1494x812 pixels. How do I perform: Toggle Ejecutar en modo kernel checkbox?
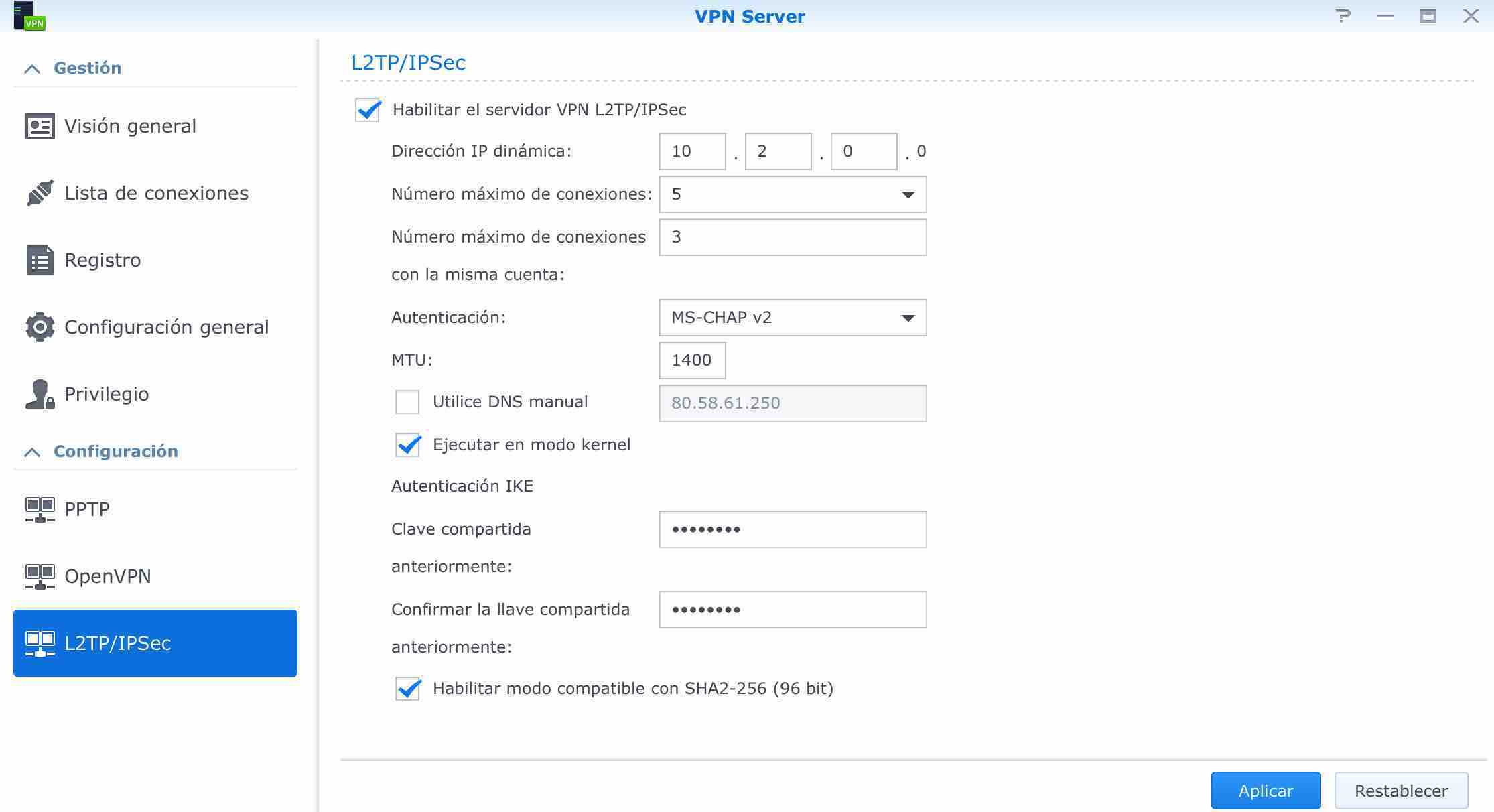tap(407, 445)
